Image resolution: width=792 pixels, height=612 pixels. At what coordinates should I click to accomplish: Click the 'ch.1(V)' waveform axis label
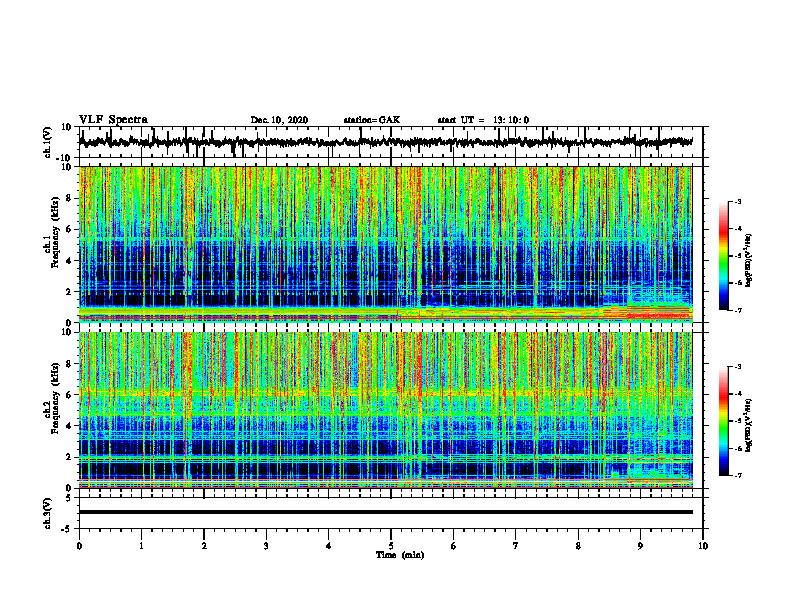click(48, 142)
